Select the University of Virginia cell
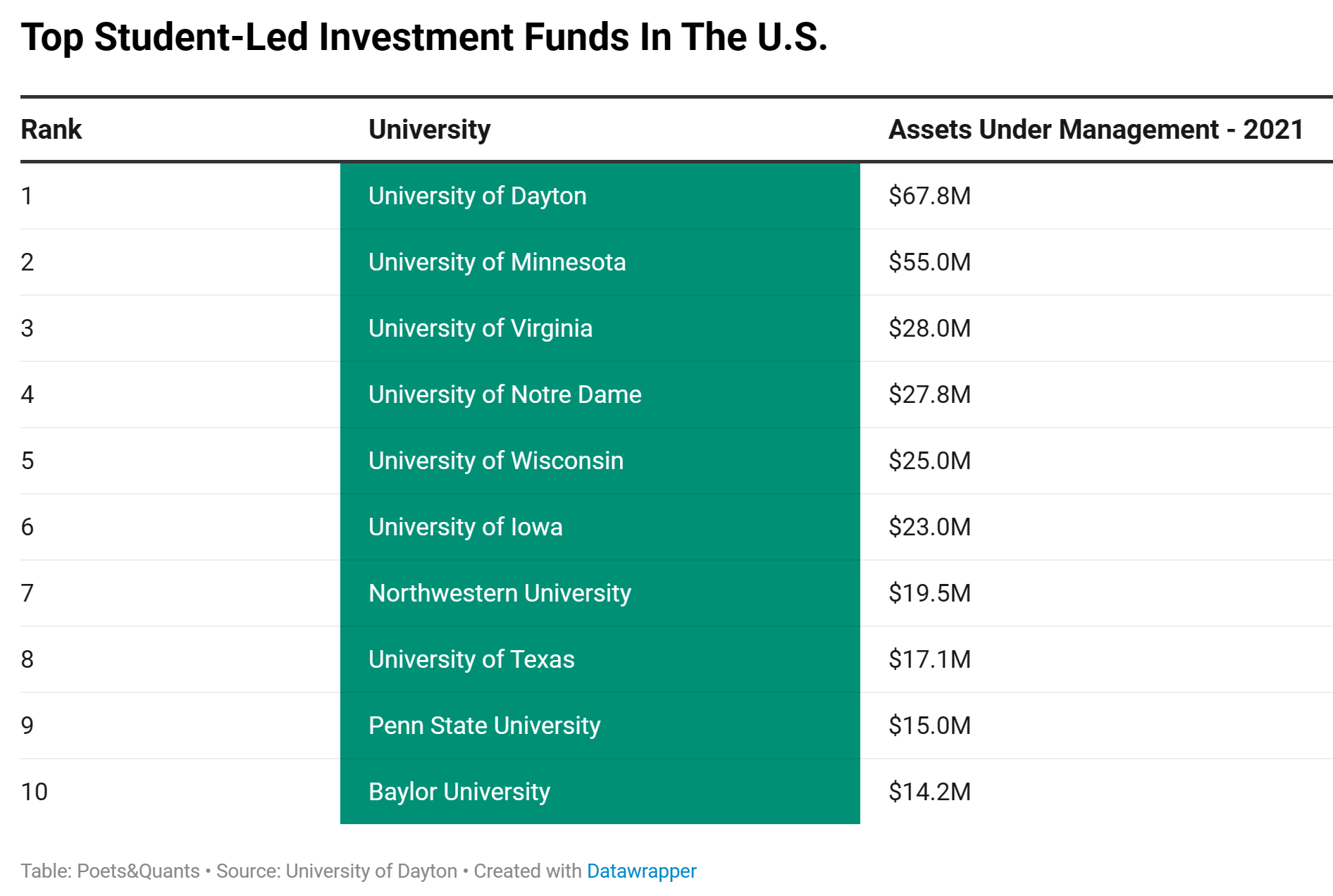The width and height of the screenshot is (1333, 896). click(x=480, y=328)
